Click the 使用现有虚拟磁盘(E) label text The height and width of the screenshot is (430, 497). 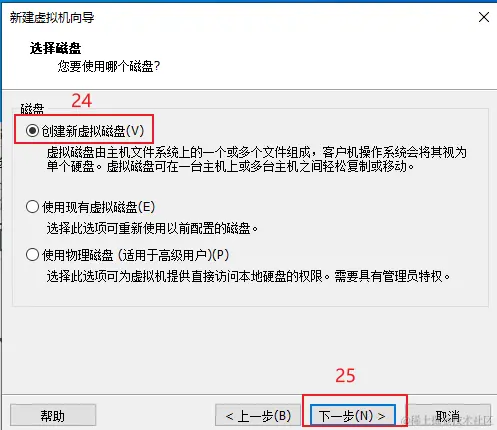tap(99, 207)
